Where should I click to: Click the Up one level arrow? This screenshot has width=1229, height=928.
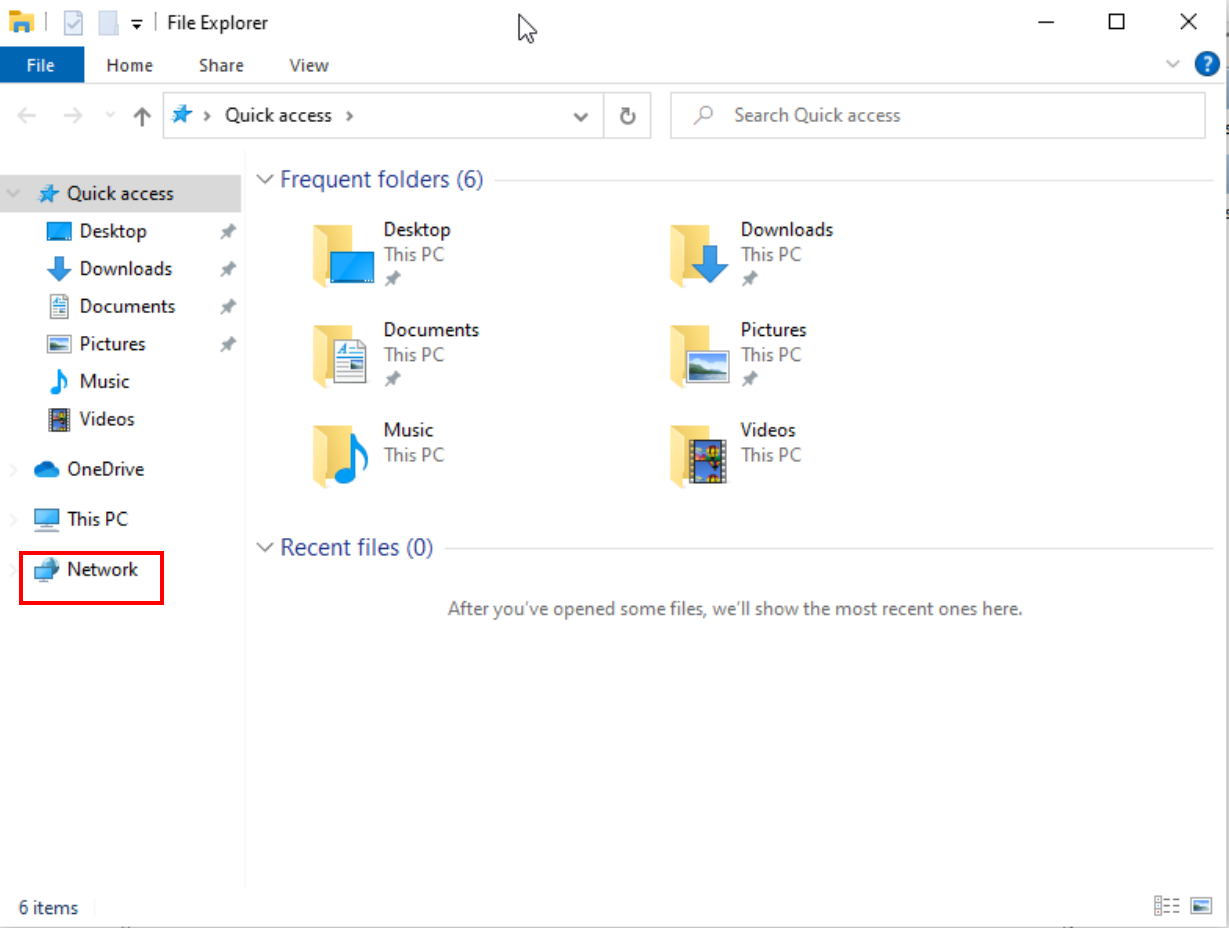tap(142, 116)
